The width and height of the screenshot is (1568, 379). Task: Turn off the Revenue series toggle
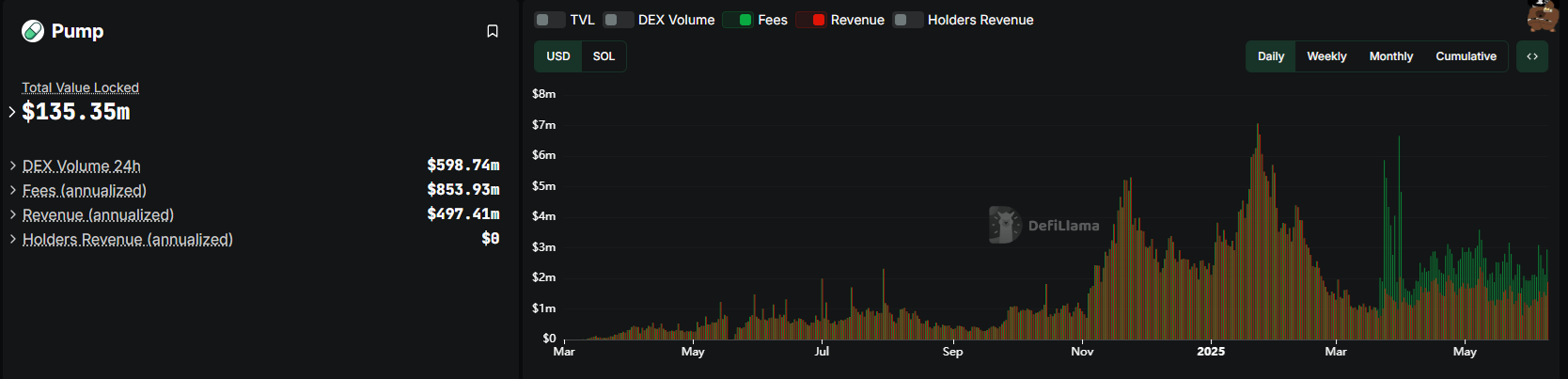[x=810, y=20]
